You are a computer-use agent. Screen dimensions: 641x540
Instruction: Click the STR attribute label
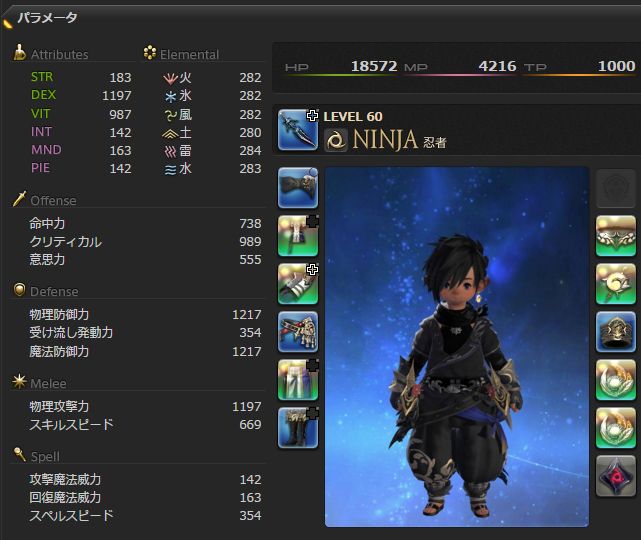[42, 77]
